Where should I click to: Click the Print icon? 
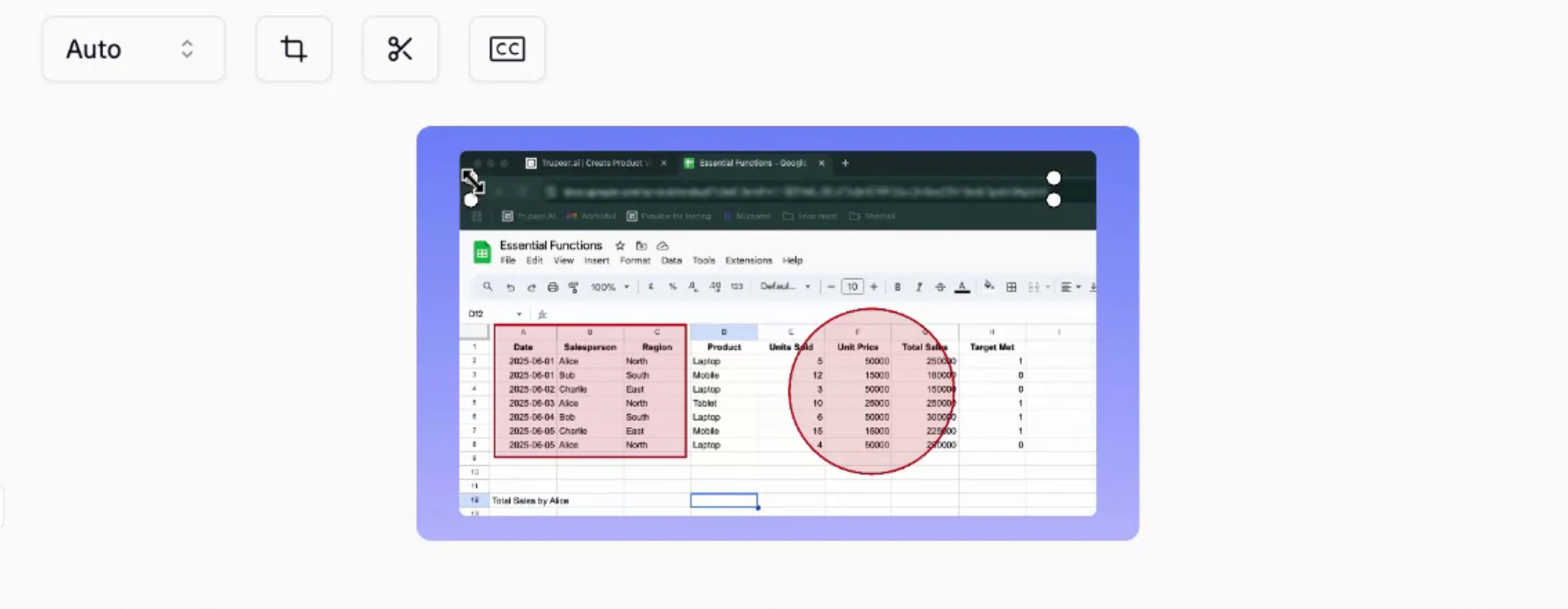(x=553, y=287)
